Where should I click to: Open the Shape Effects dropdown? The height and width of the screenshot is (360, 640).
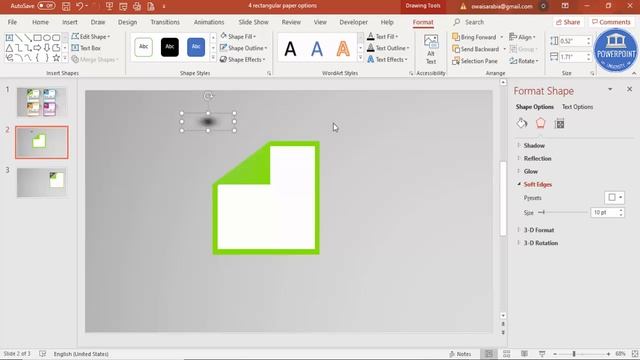(x=243, y=60)
